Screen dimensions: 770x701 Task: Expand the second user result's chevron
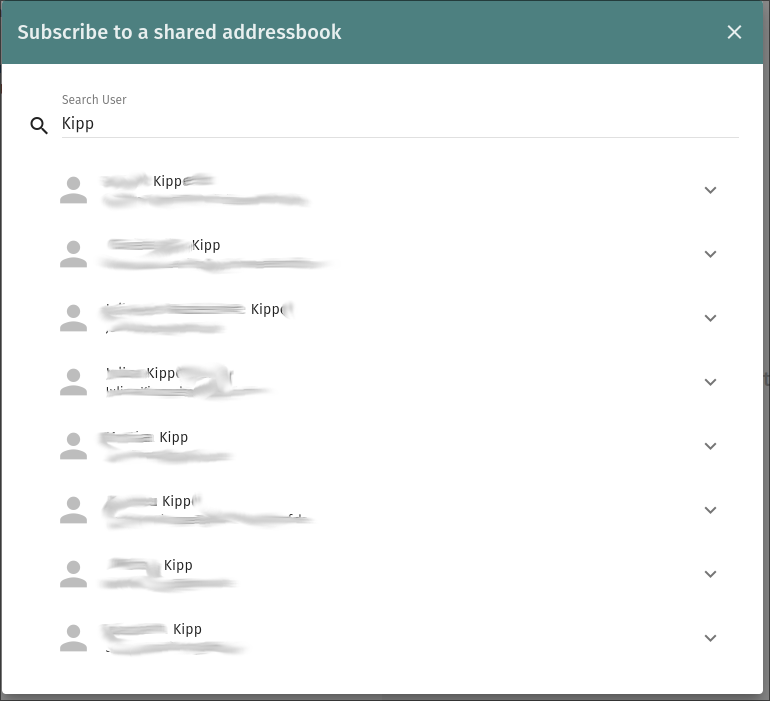711,254
